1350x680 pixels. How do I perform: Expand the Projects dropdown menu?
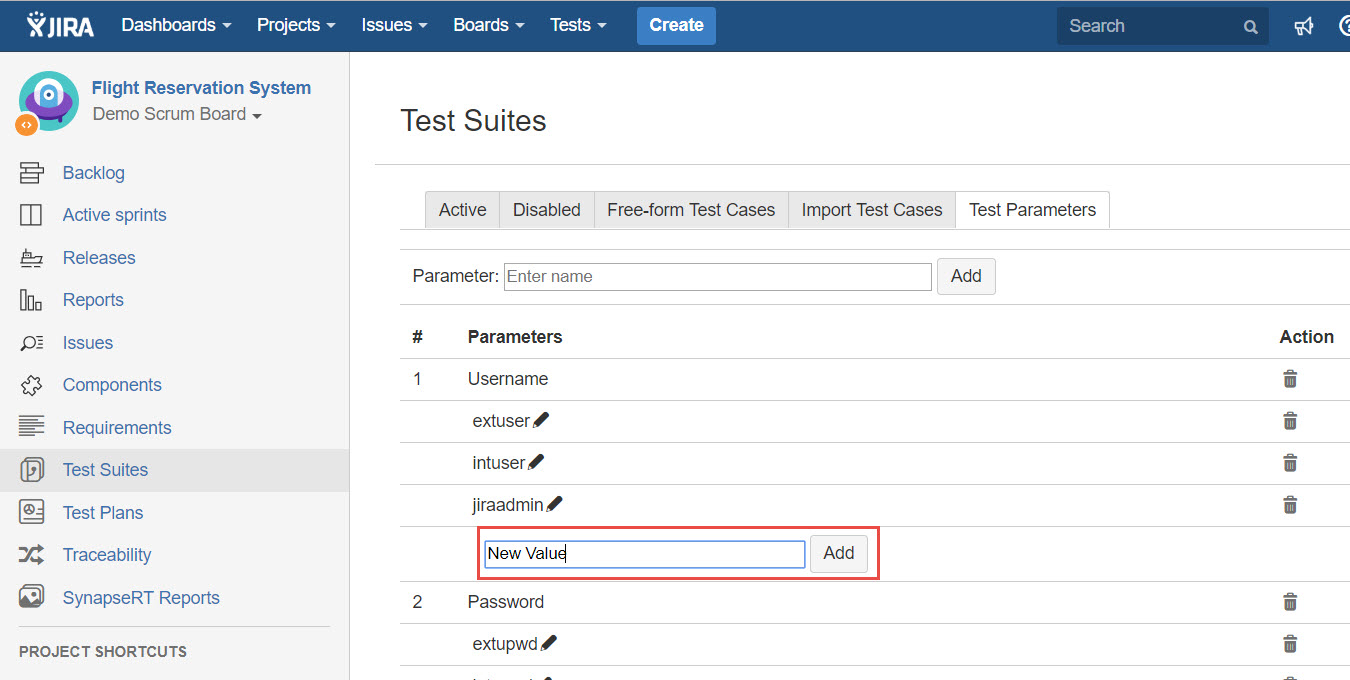(296, 25)
